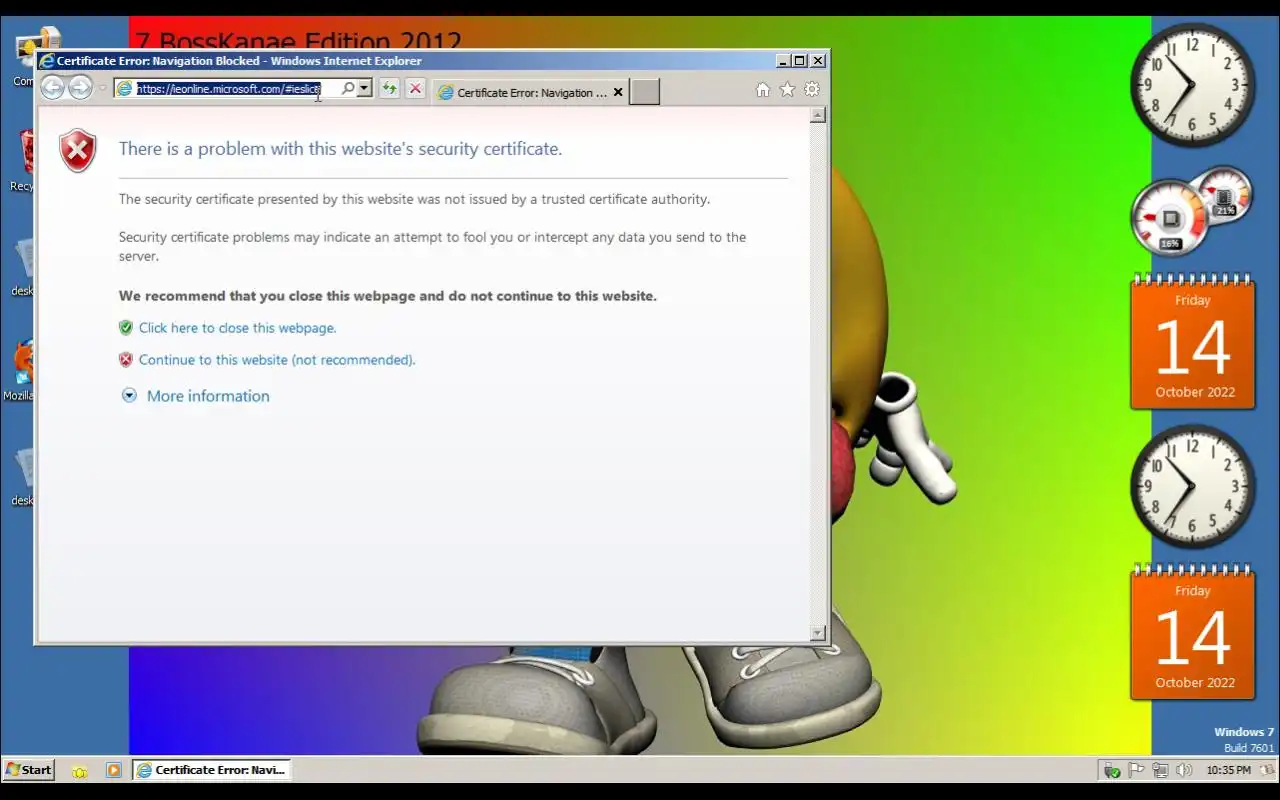Go forward with the IE Forward arrow
This screenshot has width=1280, height=800.
(80, 88)
